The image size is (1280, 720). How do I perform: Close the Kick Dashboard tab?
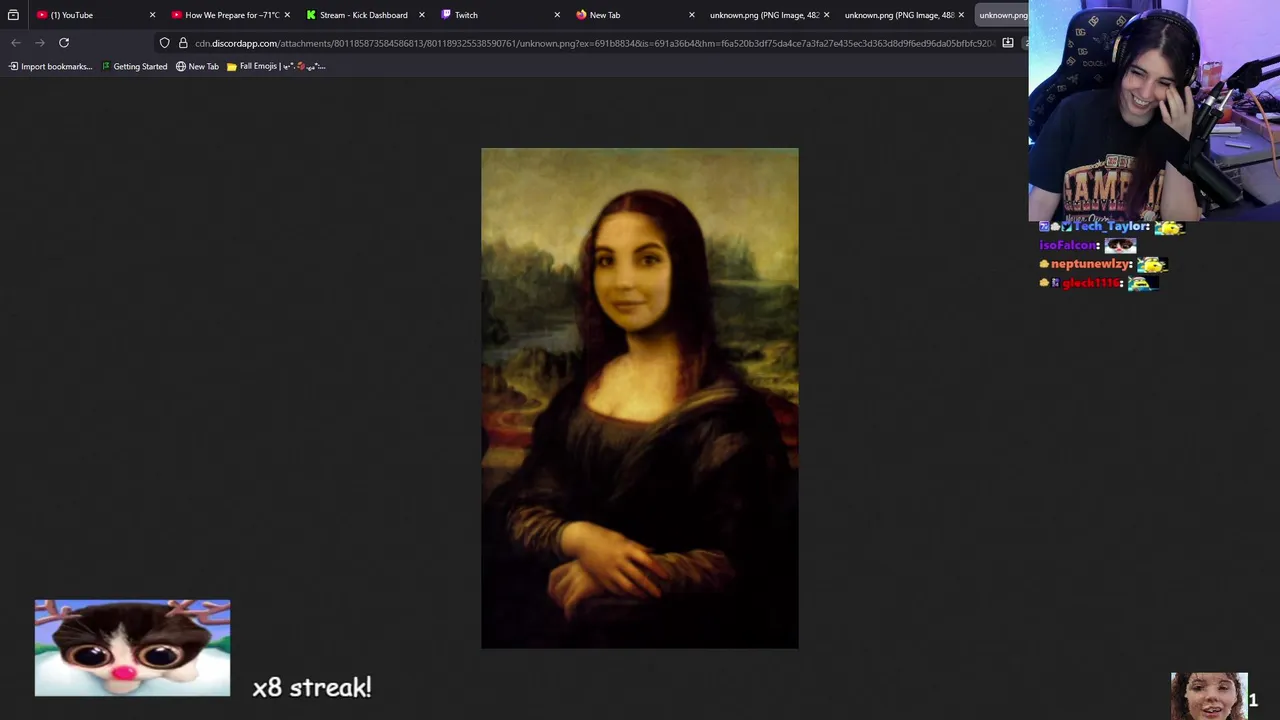(x=421, y=15)
